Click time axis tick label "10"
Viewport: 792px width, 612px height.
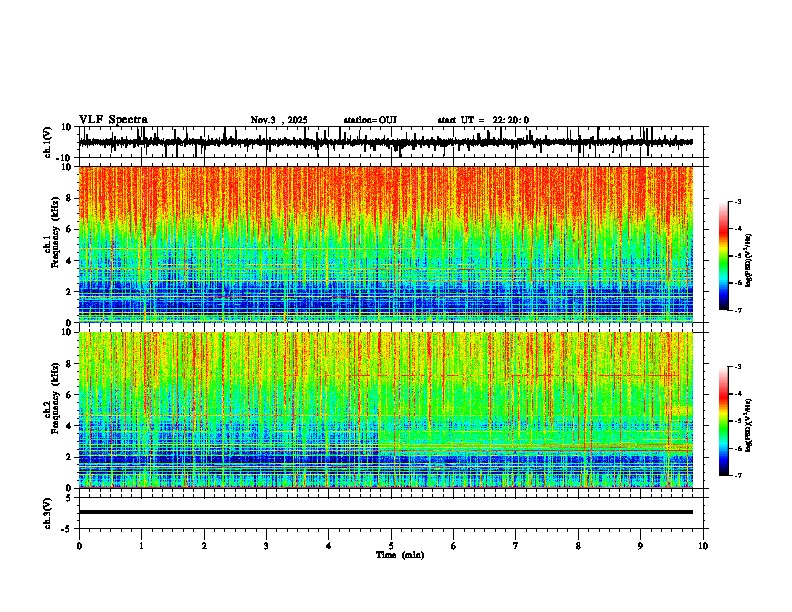(x=703, y=546)
